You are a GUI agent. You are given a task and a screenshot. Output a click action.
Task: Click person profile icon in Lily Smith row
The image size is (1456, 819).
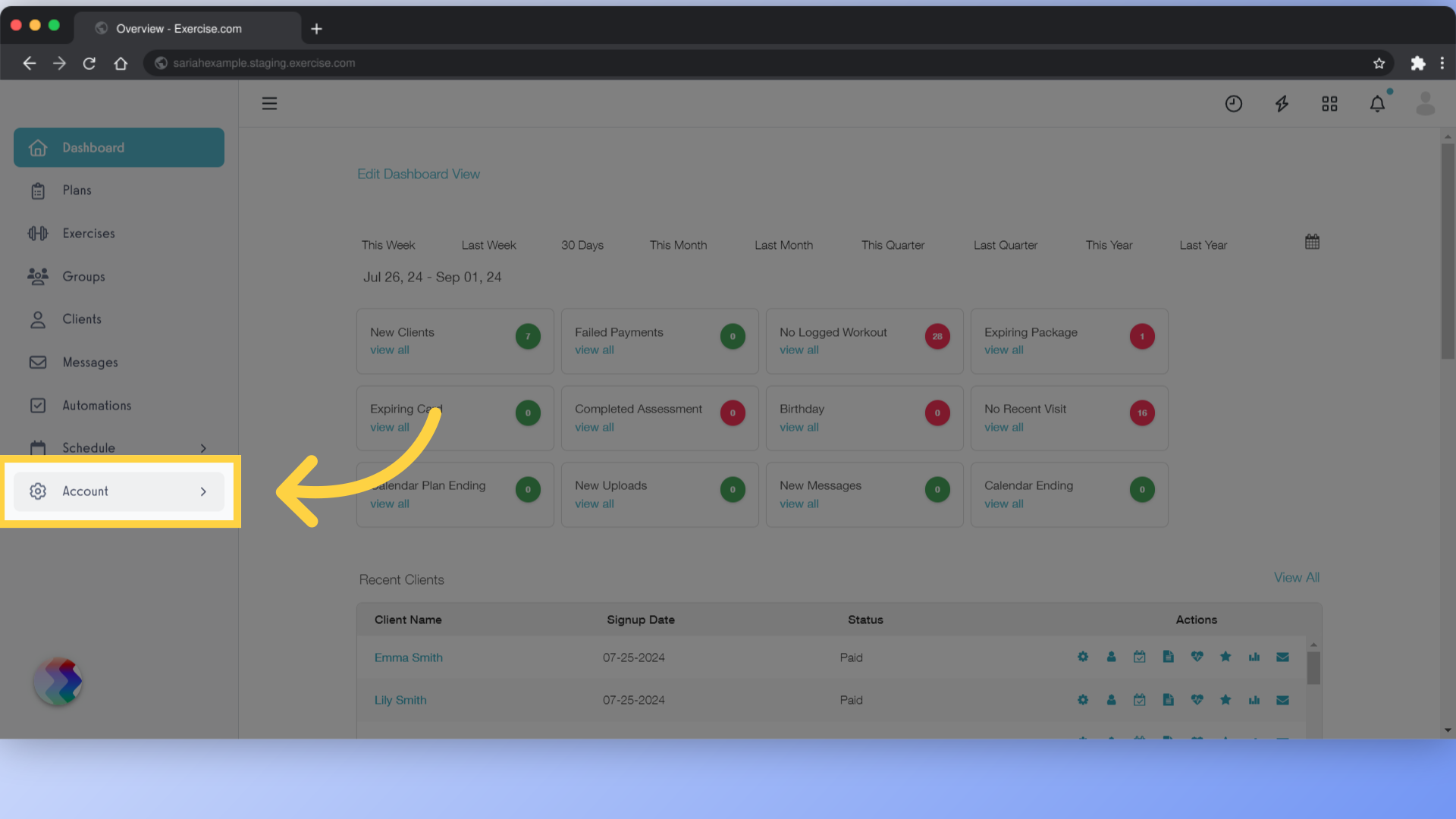tap(1111, 700)
